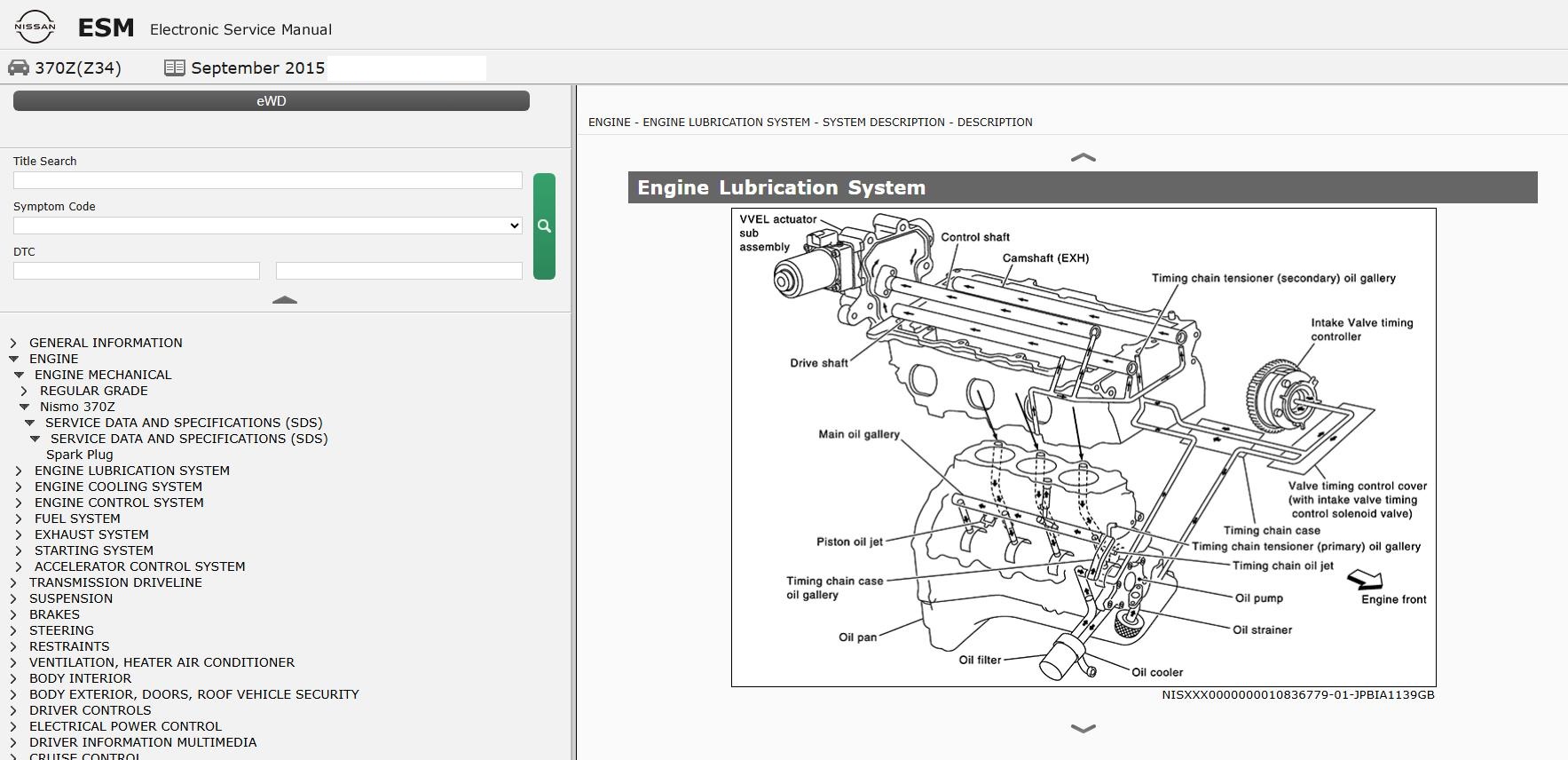Select RESTRAINTS in the tree
The width and height of the screenshot is (1568, 760).
[69, 646]
